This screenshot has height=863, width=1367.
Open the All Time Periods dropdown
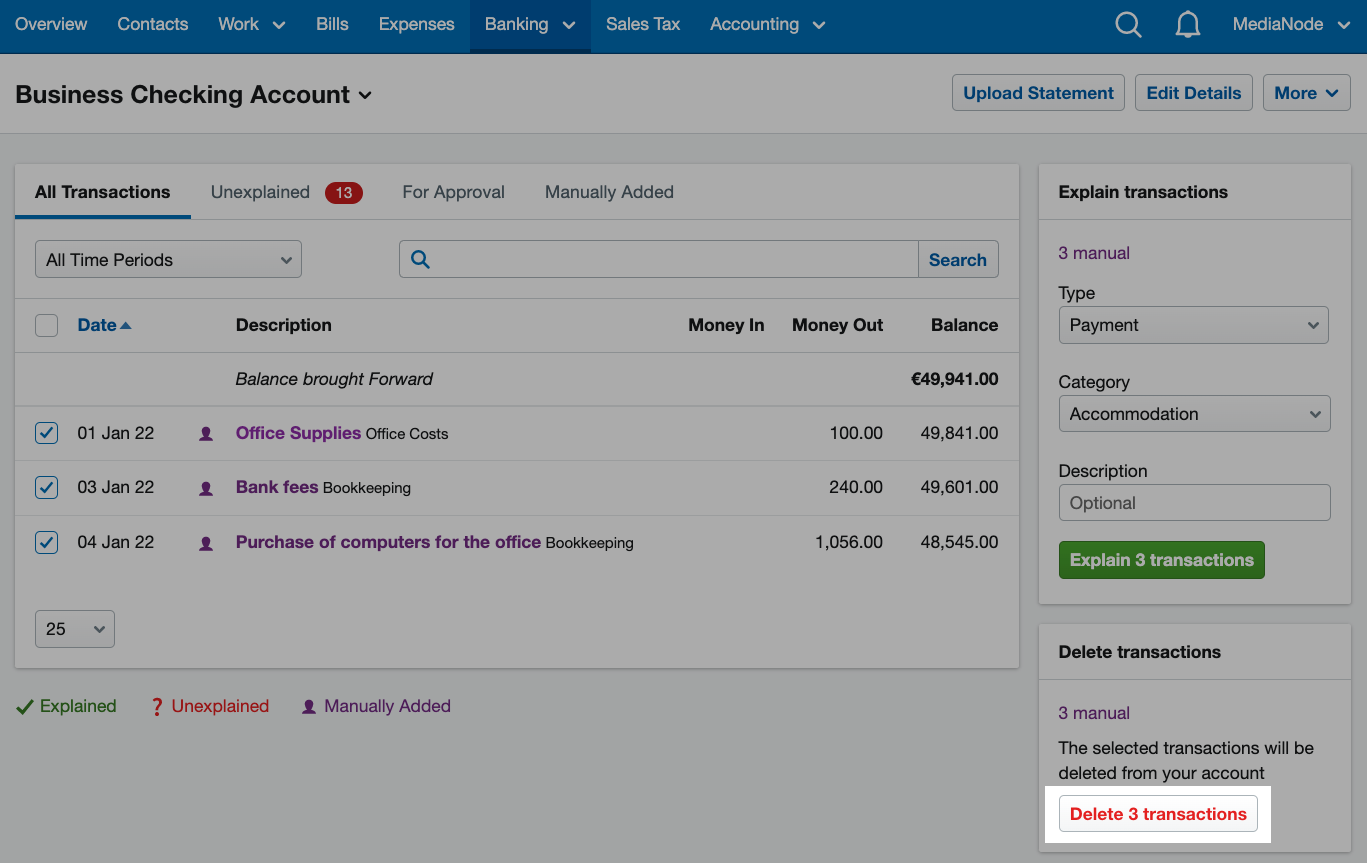pos(168,259)
